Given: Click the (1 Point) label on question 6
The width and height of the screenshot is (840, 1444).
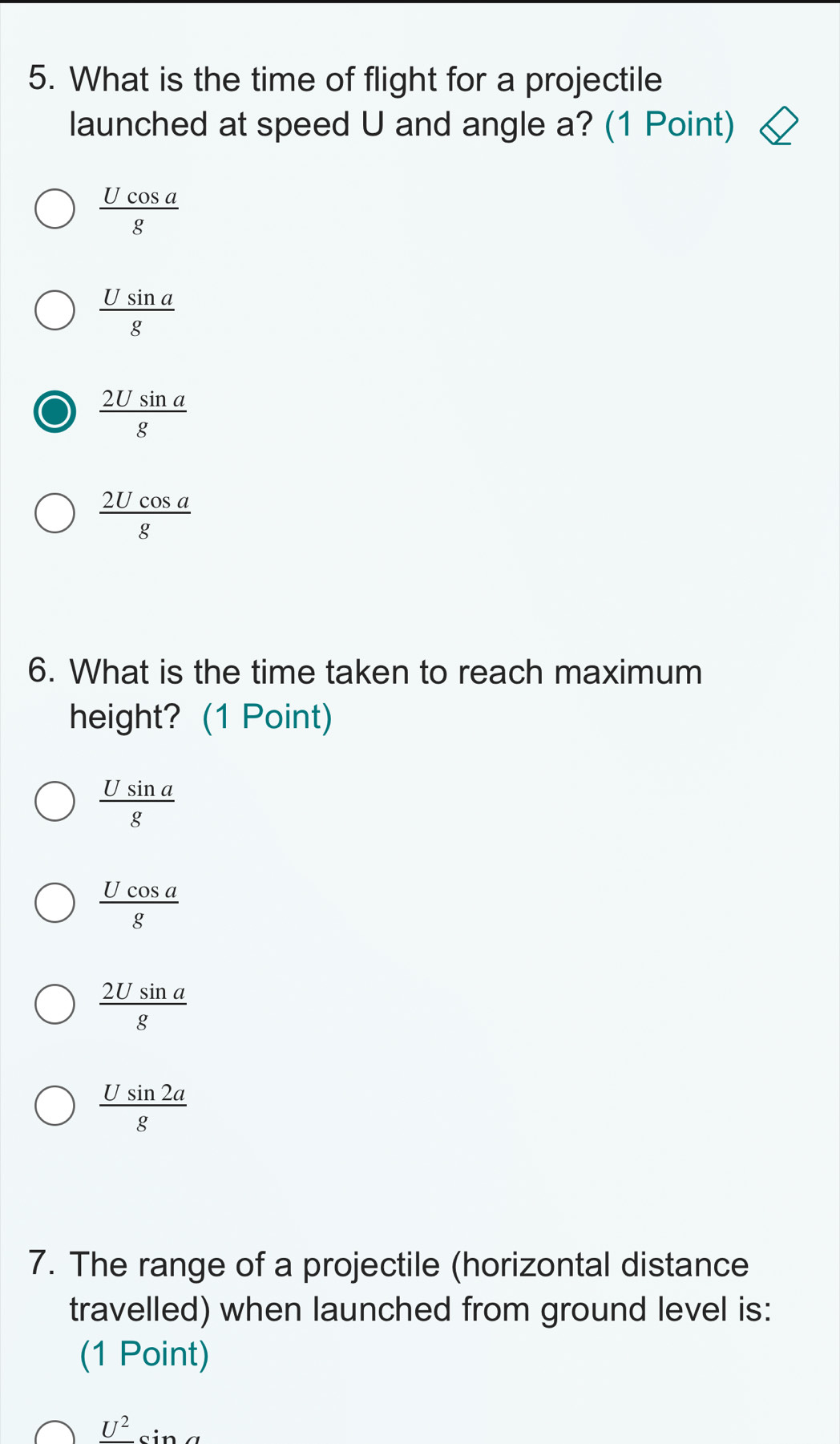Looking at the screenshot, I should pos(267,716).
